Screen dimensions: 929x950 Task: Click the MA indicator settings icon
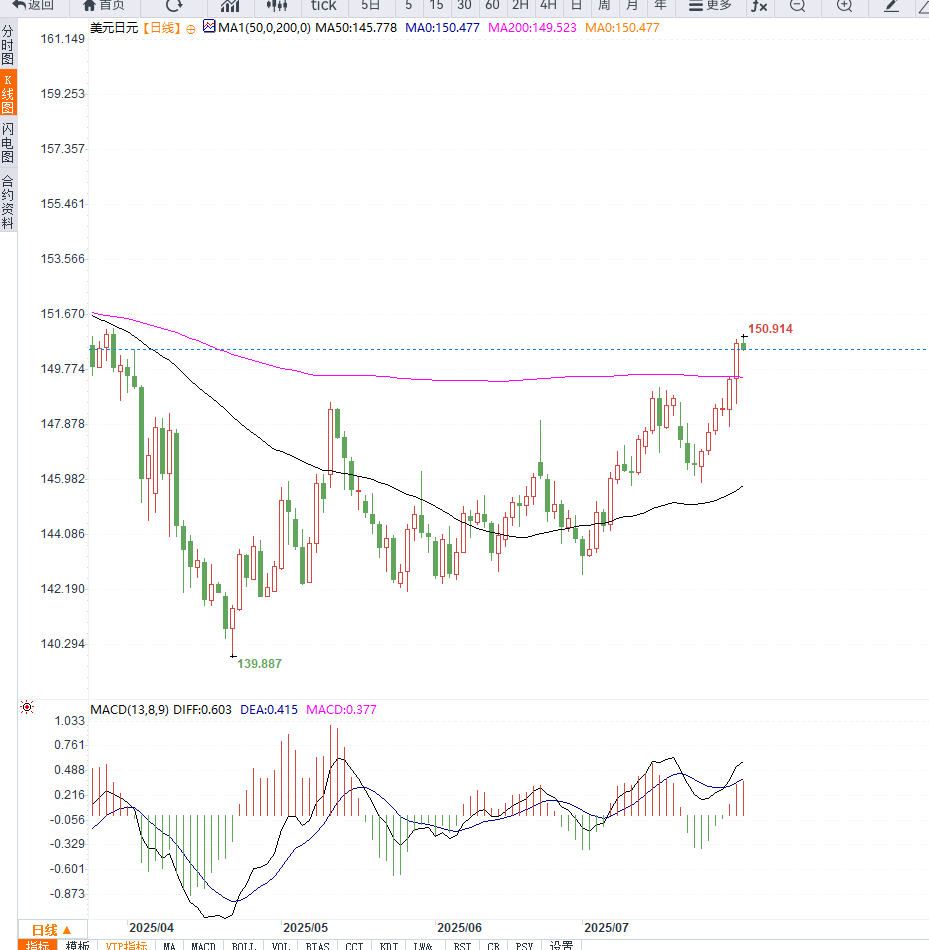[x=209, y=27]
